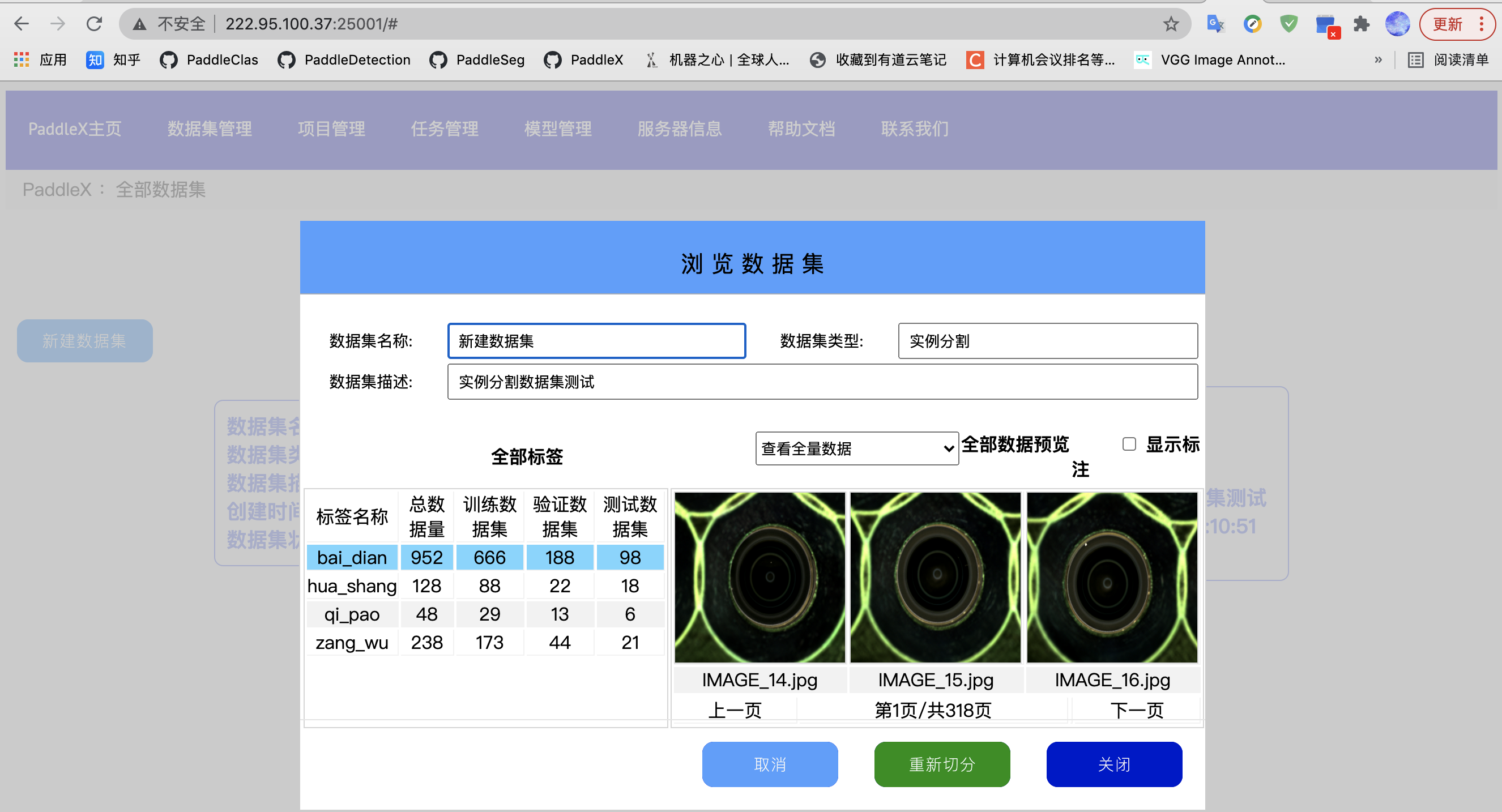This screenshot has height=812, width=1502.
Task: Enable the 显示标注 checkbox
Action: pyautogui.click(x=1129, y=444)
